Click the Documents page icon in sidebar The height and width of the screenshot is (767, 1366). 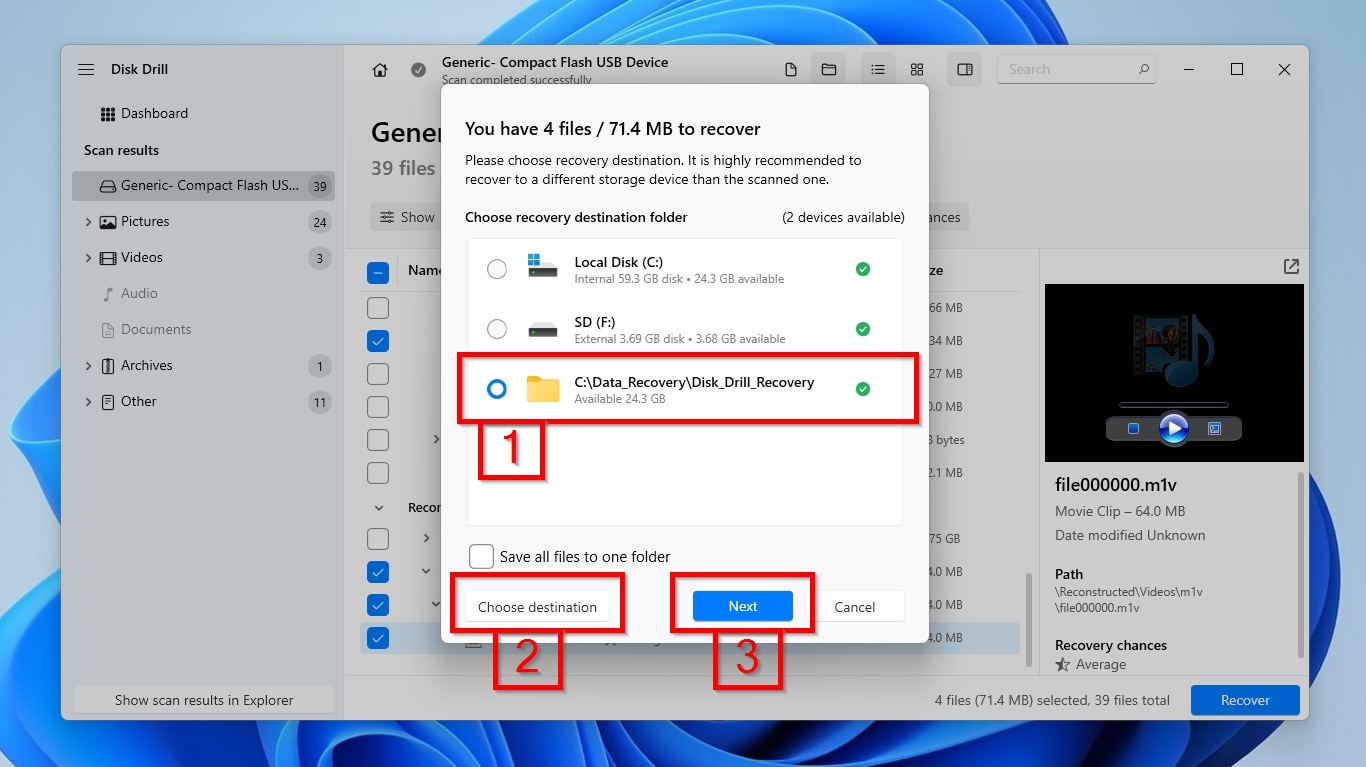(108, 330)
